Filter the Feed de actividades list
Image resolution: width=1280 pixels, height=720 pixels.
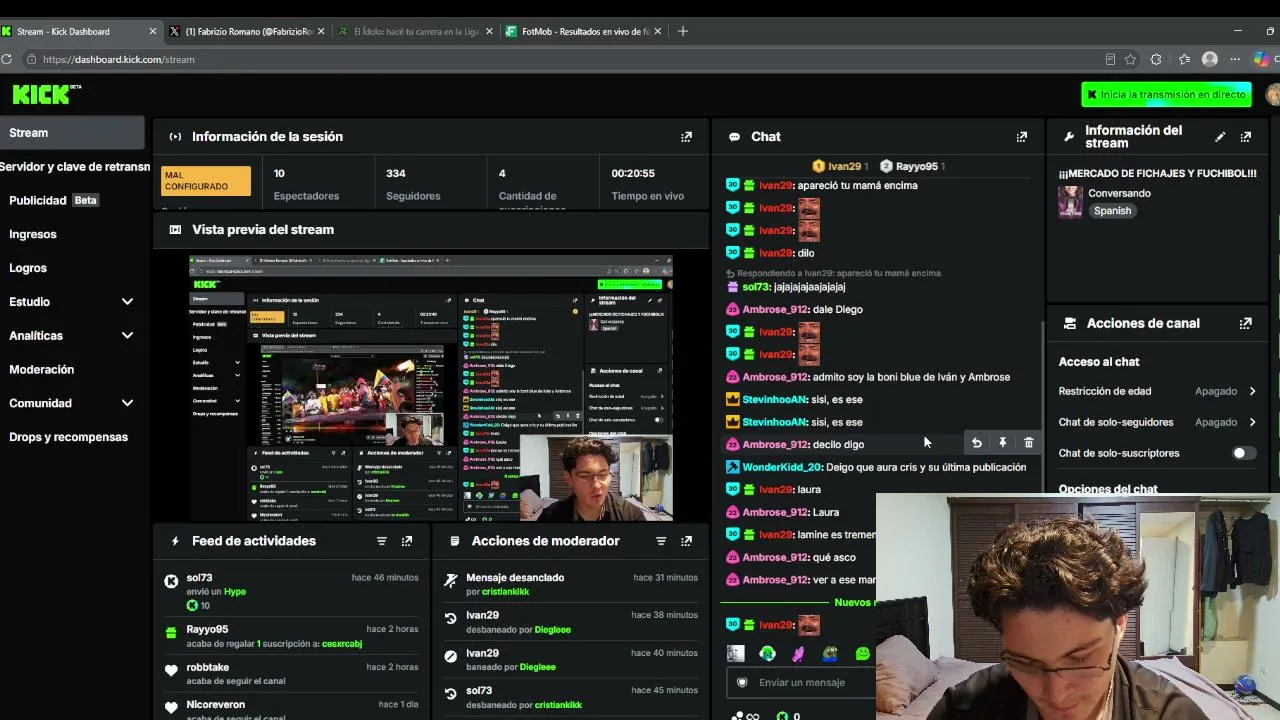(381, 541)
